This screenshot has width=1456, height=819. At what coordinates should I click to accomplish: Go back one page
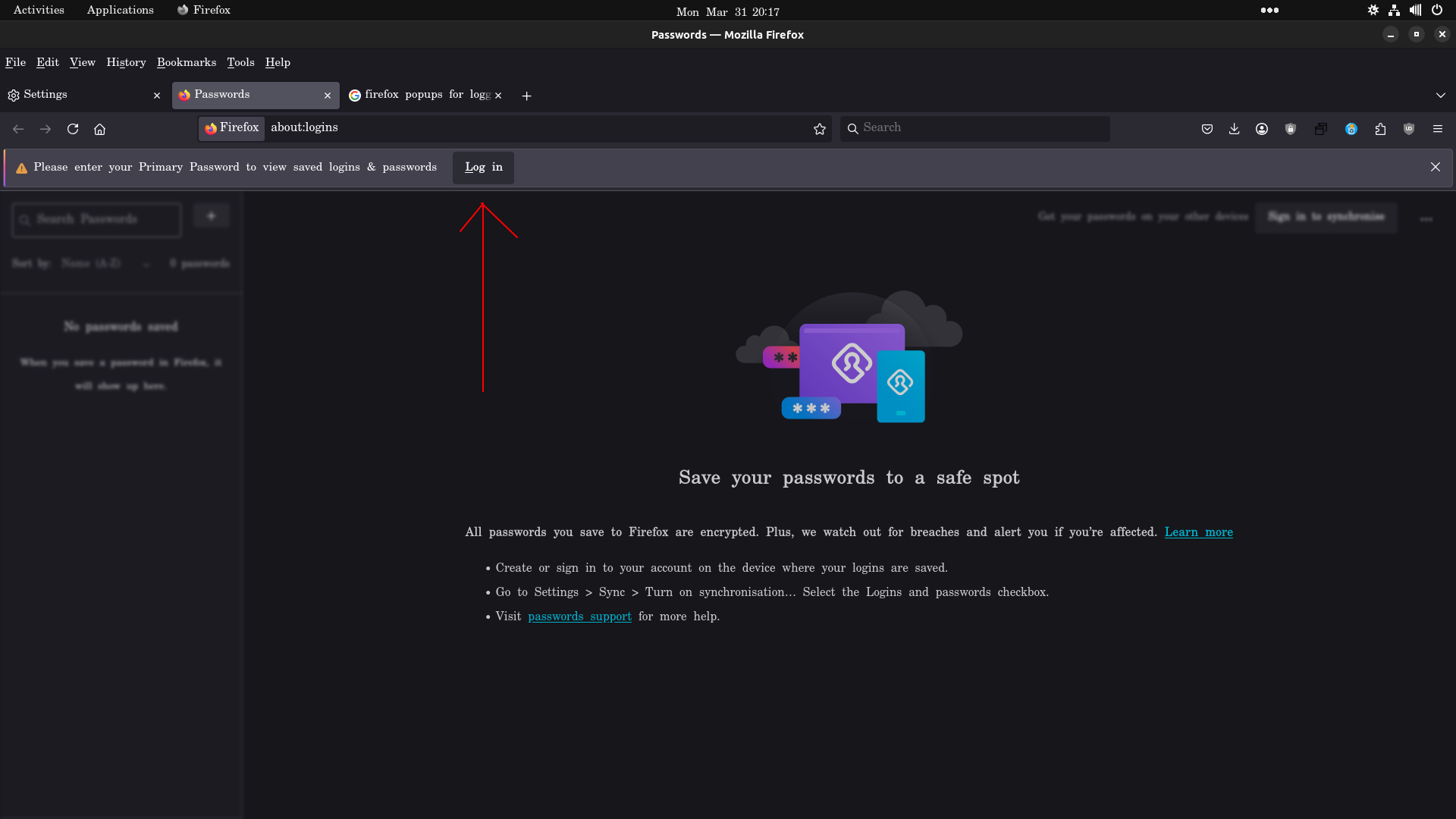(x=18, y=129)
